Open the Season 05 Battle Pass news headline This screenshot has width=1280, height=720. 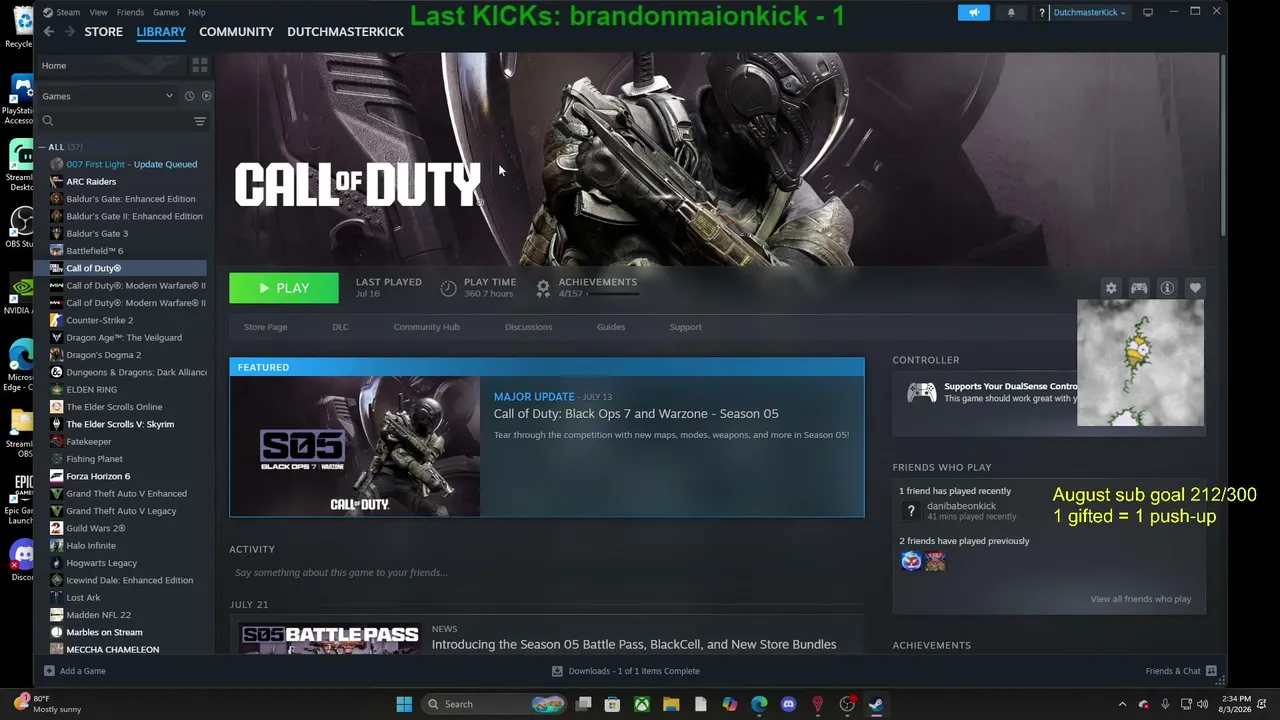[634, 644]
